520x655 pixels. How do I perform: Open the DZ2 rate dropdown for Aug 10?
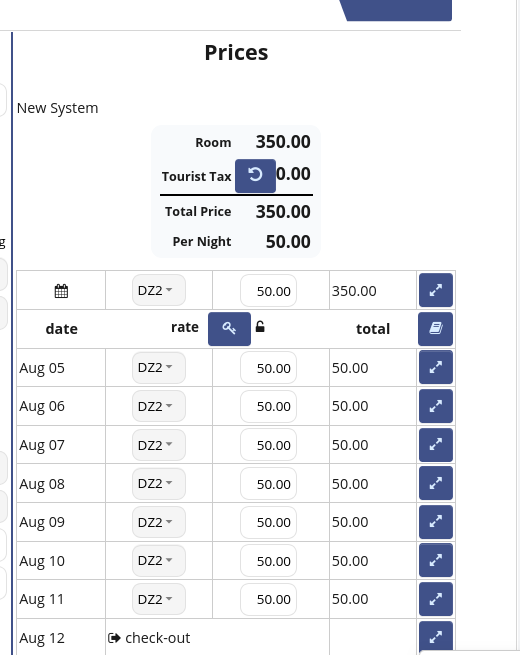coord(159,560)
